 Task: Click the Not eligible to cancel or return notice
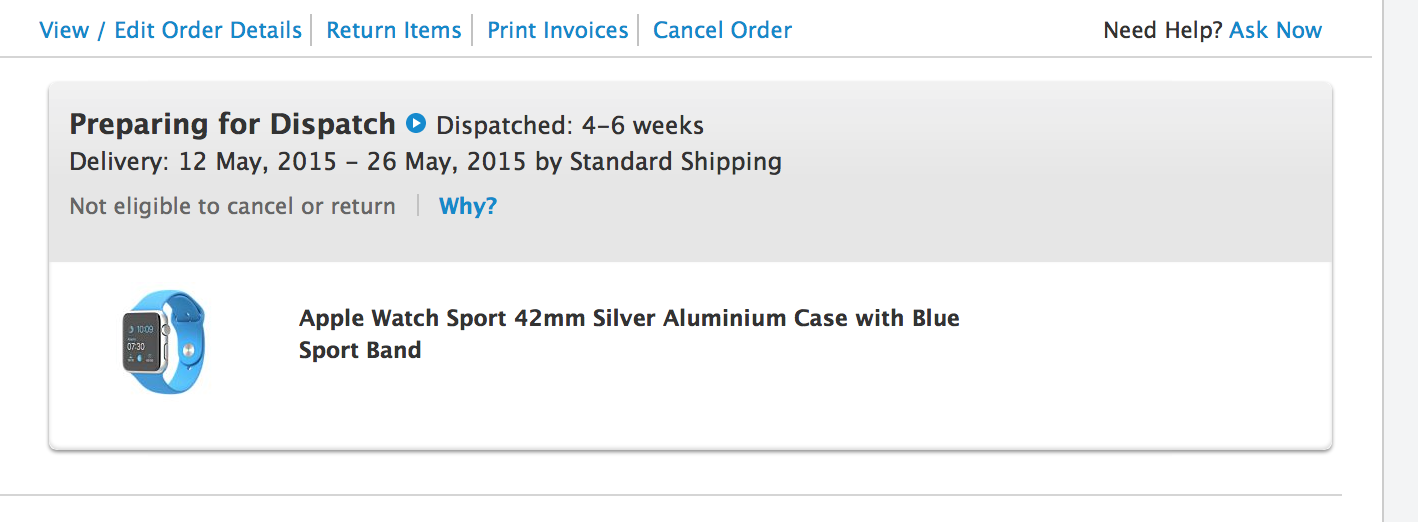click(x=232, y=206)
